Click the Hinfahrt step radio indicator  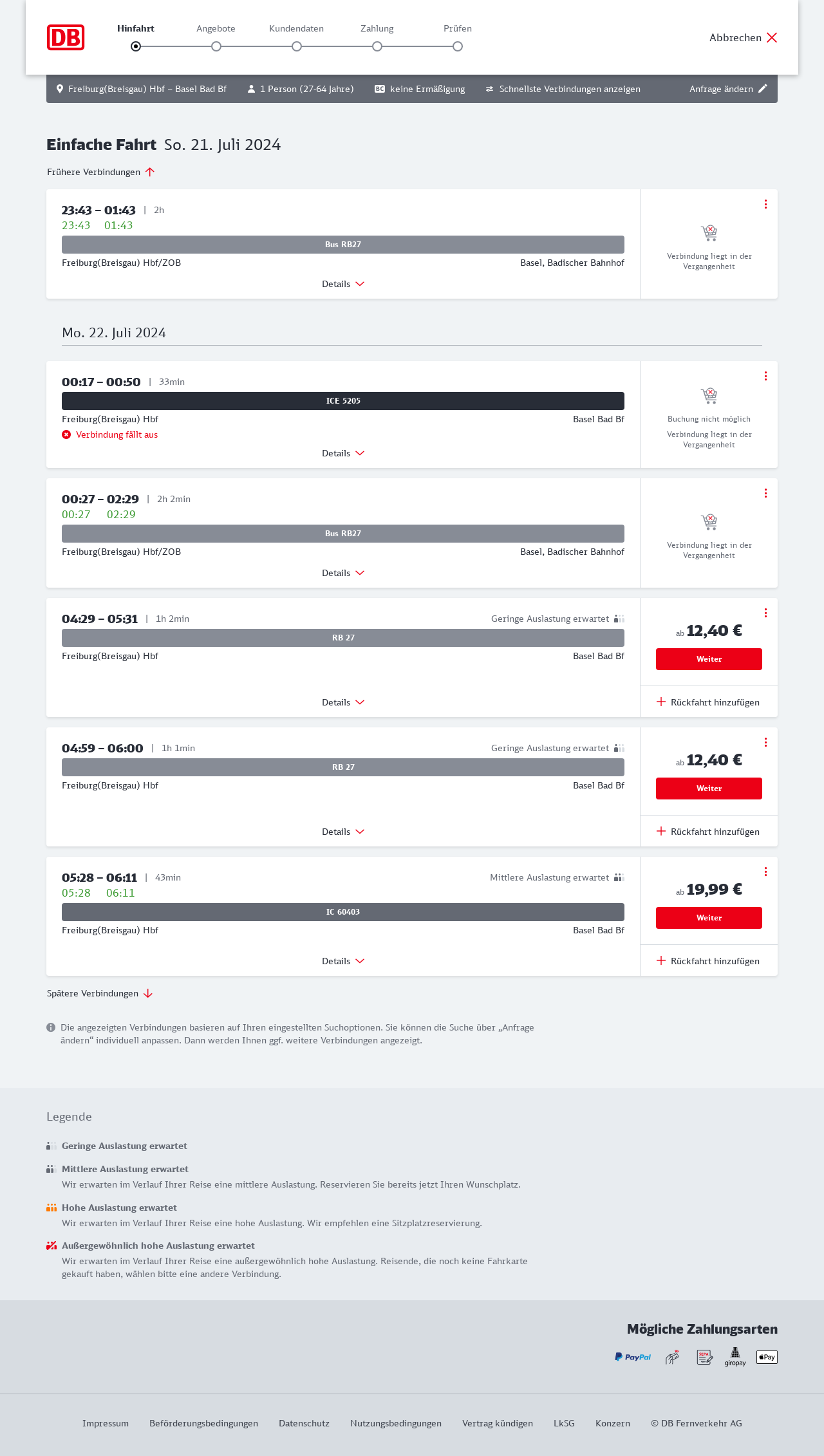coord(136,46)
